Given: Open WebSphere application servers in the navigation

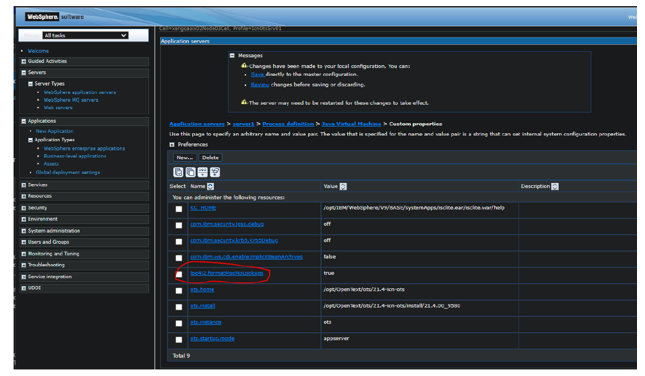Looking at the screenshot, I should [x=80, y=93].
